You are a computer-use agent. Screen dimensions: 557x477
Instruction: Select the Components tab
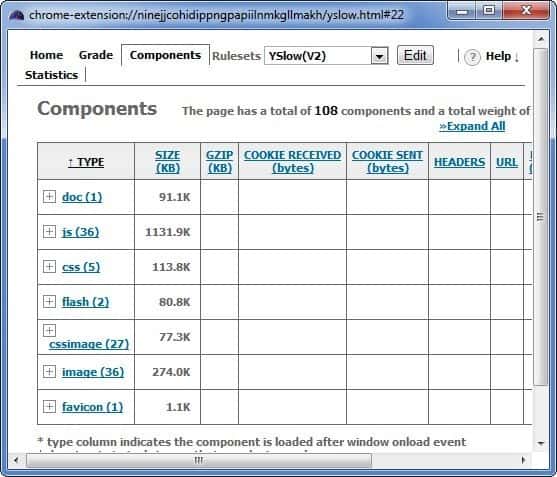tap(165, 55)
